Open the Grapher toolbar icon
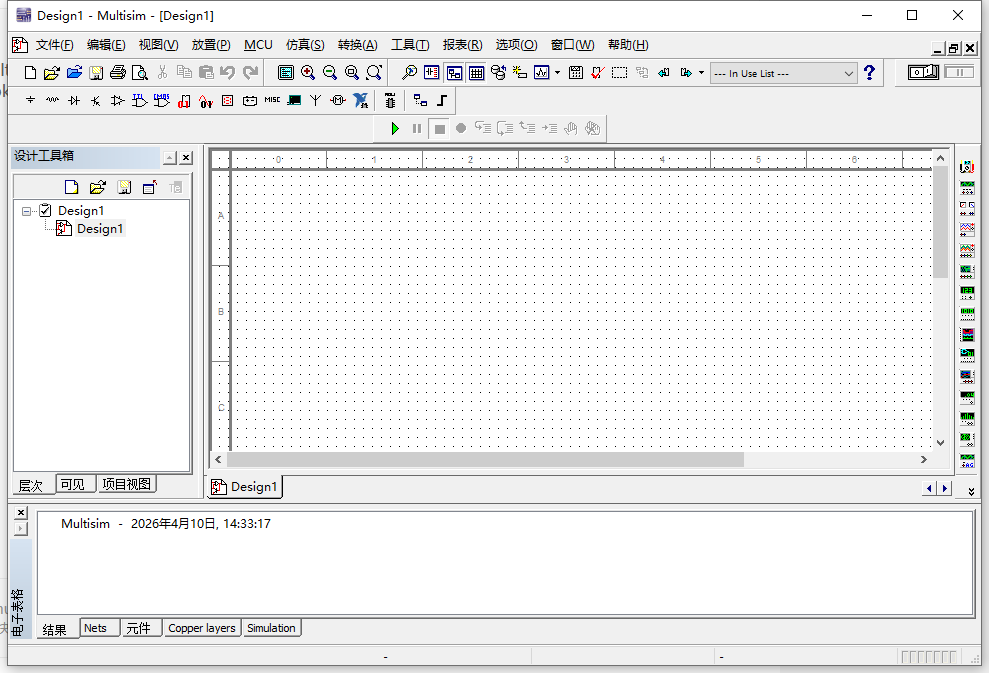 (541, 72)
